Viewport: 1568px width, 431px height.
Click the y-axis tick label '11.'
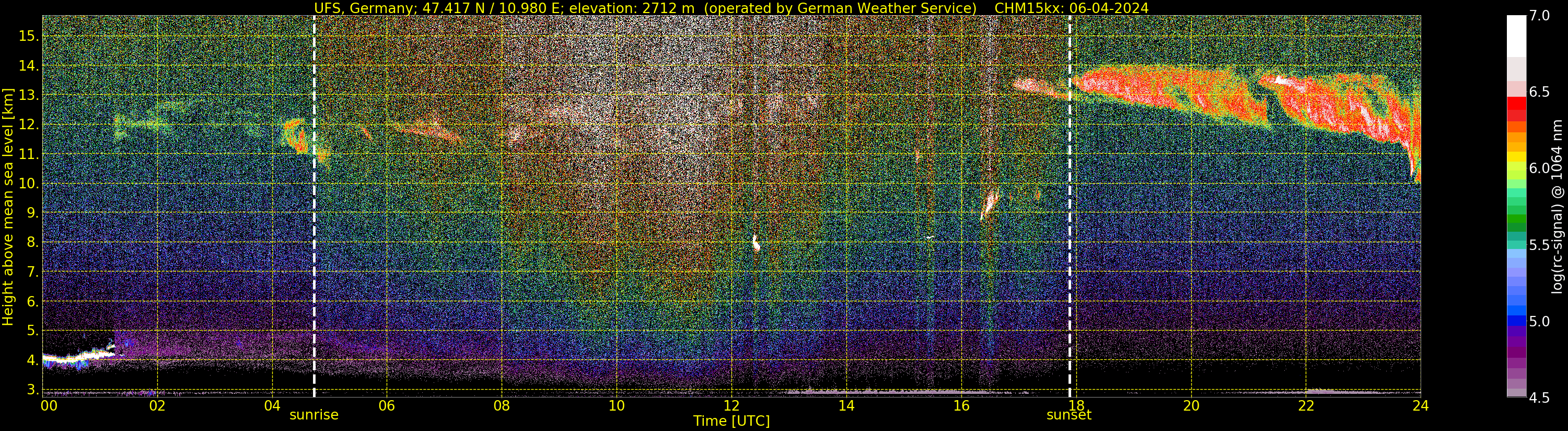[x=29, y=154]
